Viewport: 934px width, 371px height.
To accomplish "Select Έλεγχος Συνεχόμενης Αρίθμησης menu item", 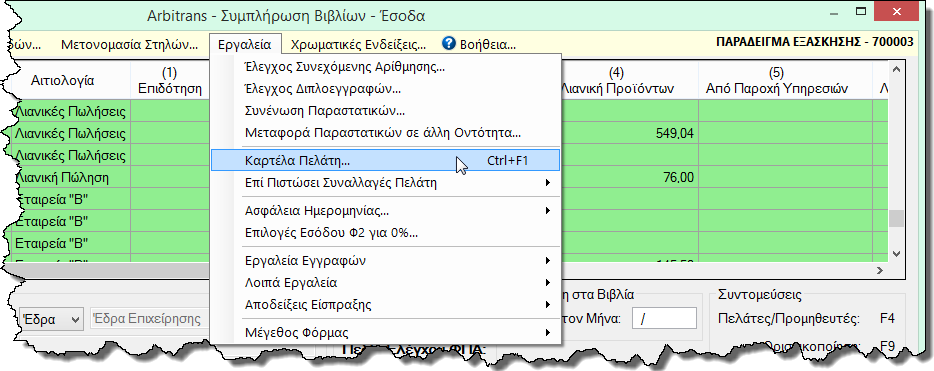I will click(385, 67).
